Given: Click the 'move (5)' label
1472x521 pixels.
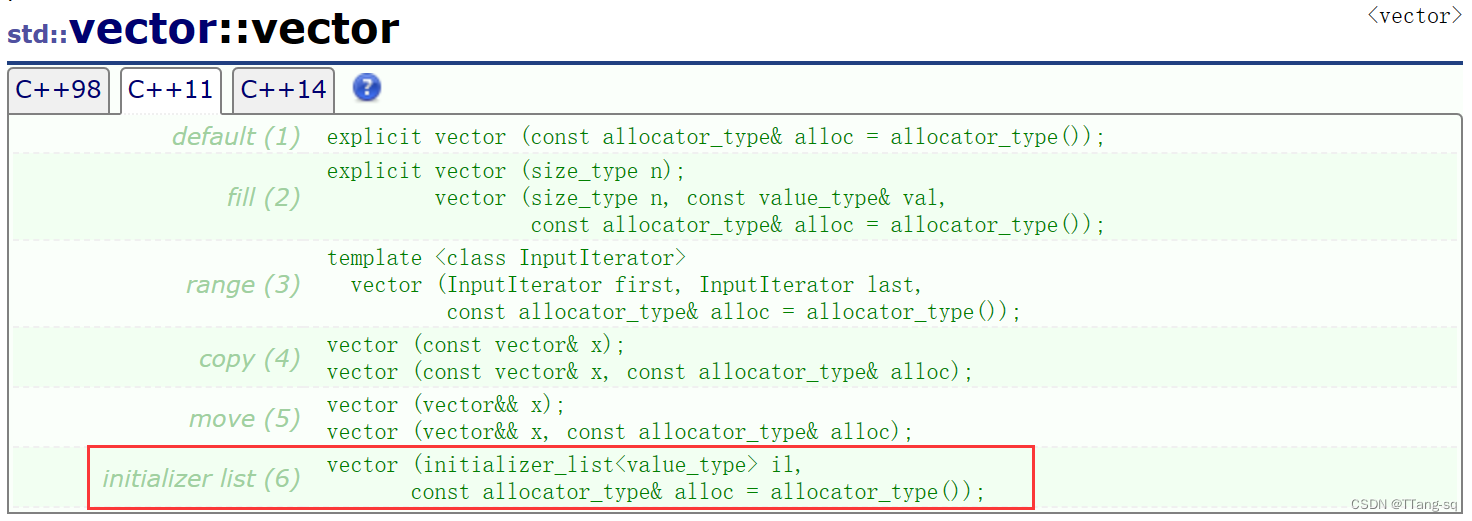Looking at the screenshot, I should (x=245, y=418).
